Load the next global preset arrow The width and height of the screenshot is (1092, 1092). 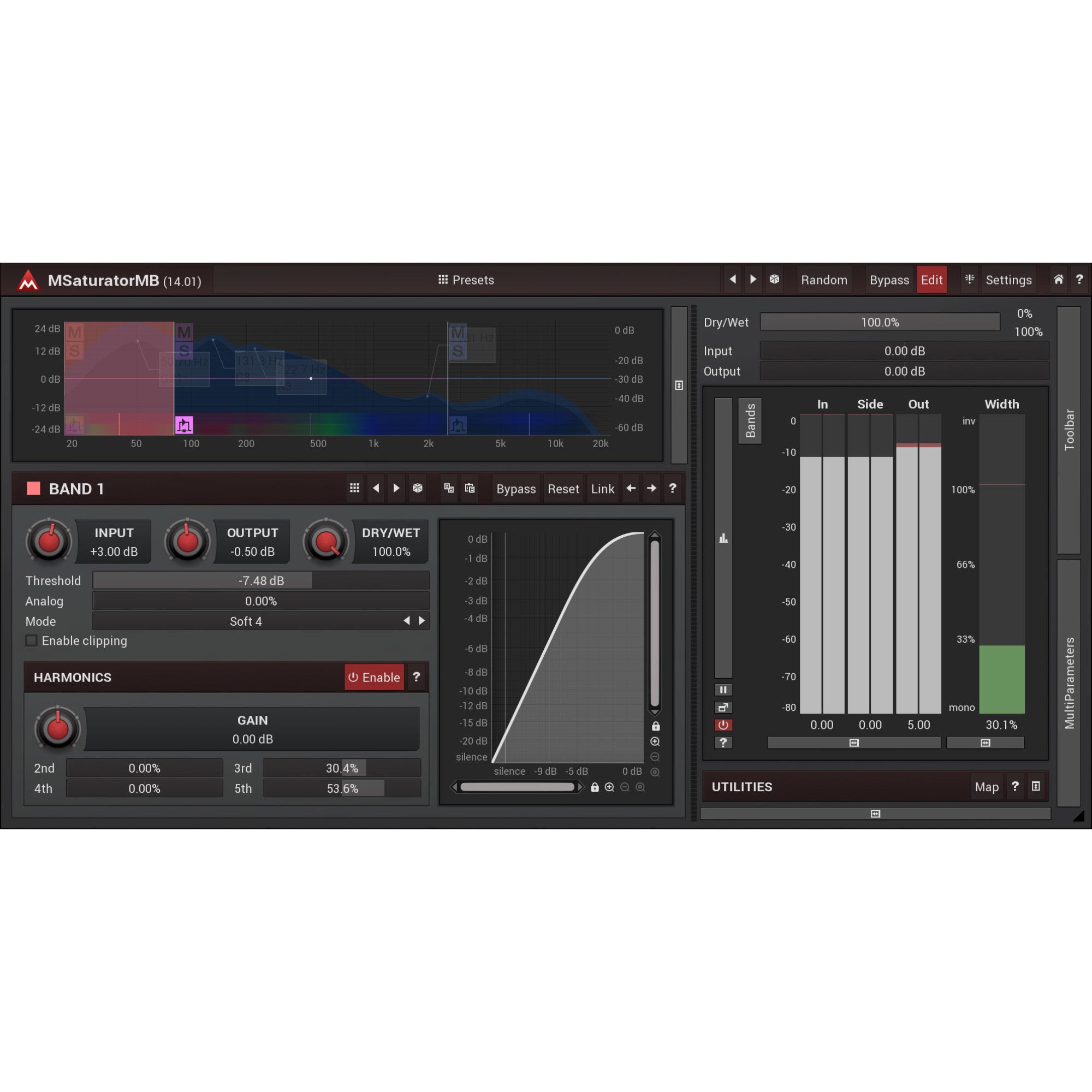tap(753, 279)
